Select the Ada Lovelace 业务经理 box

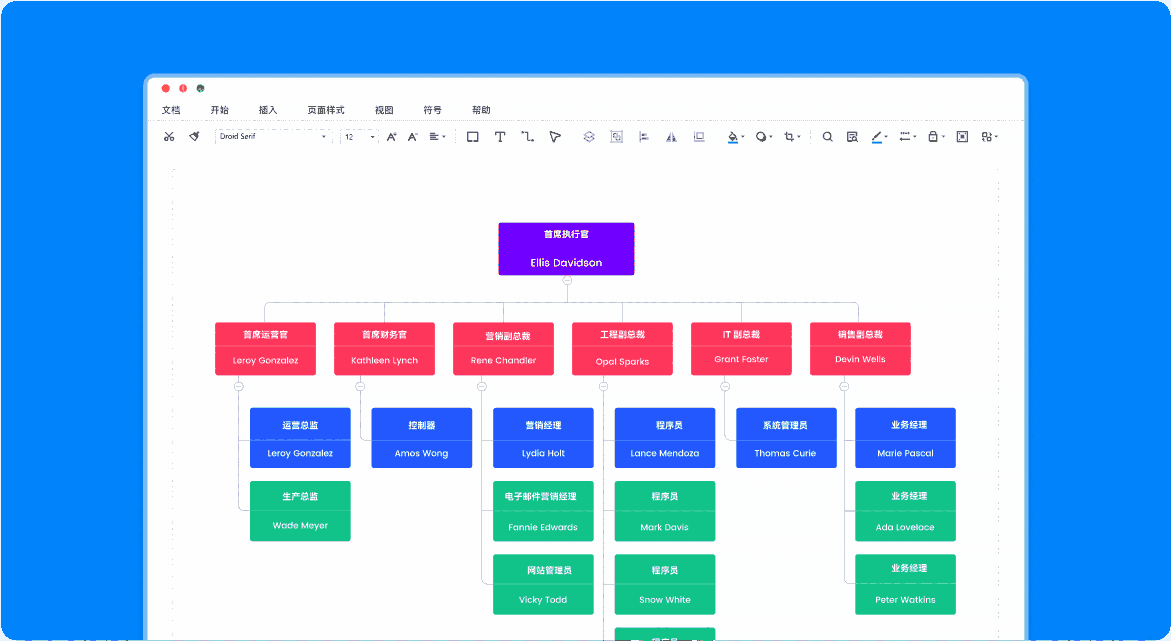(905, 511)
